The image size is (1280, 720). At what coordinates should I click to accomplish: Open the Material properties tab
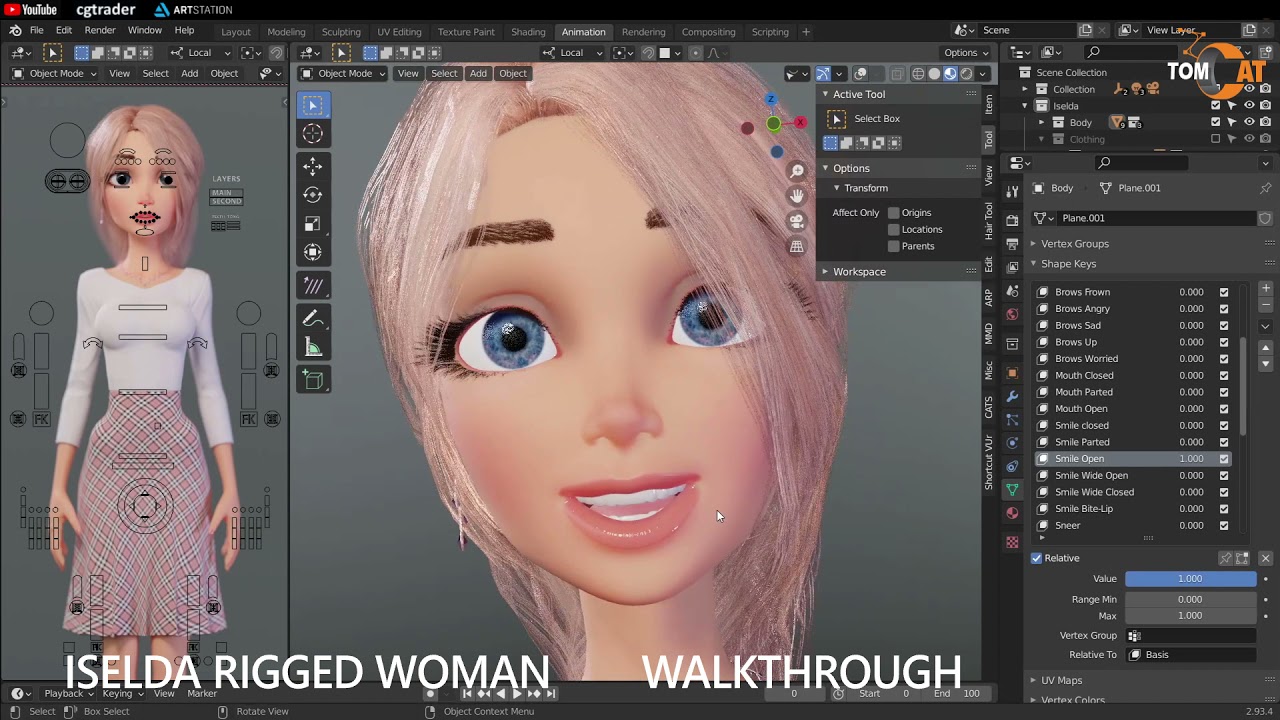1012,514
